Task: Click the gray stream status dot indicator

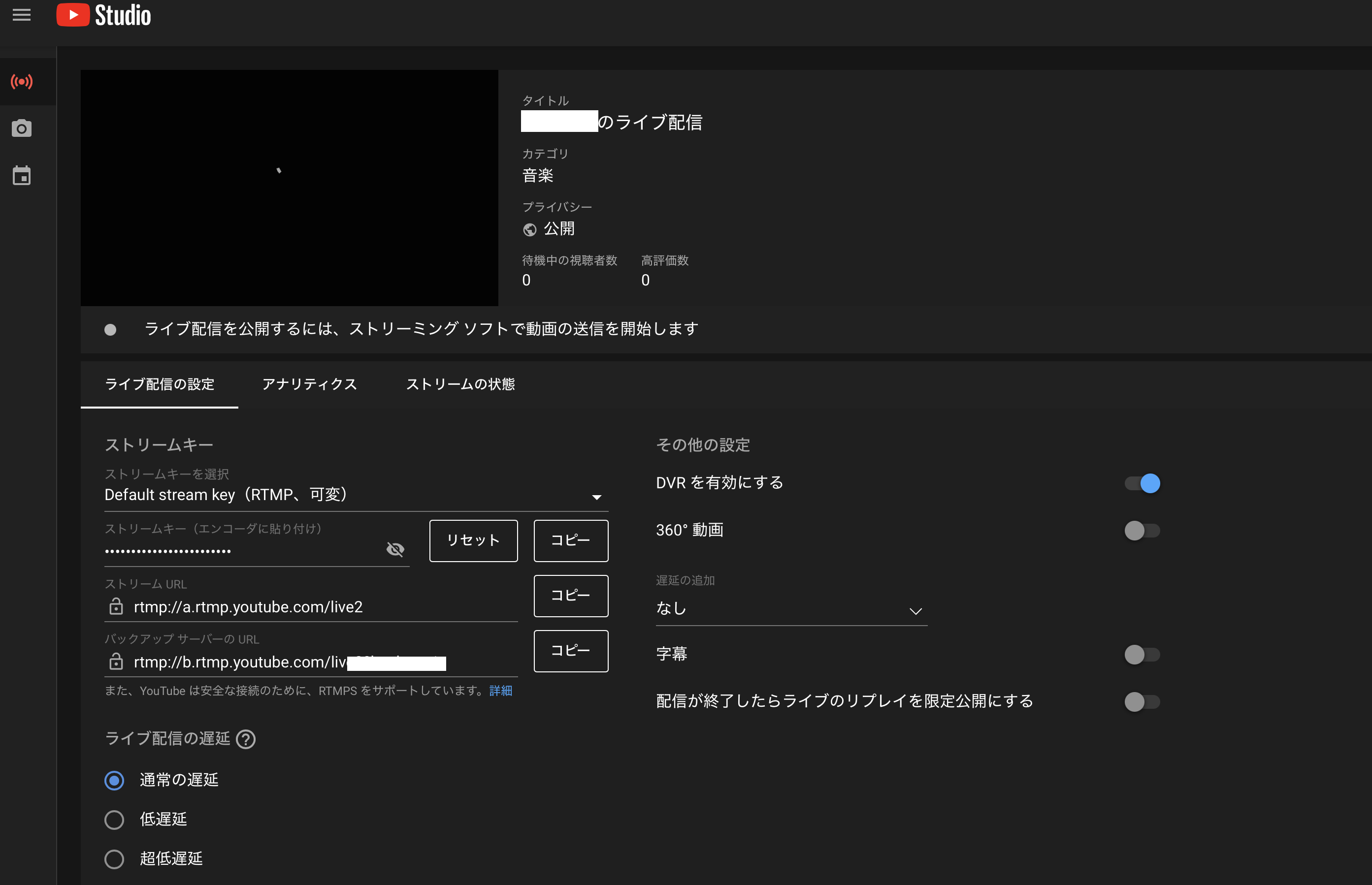Action: 110,330
